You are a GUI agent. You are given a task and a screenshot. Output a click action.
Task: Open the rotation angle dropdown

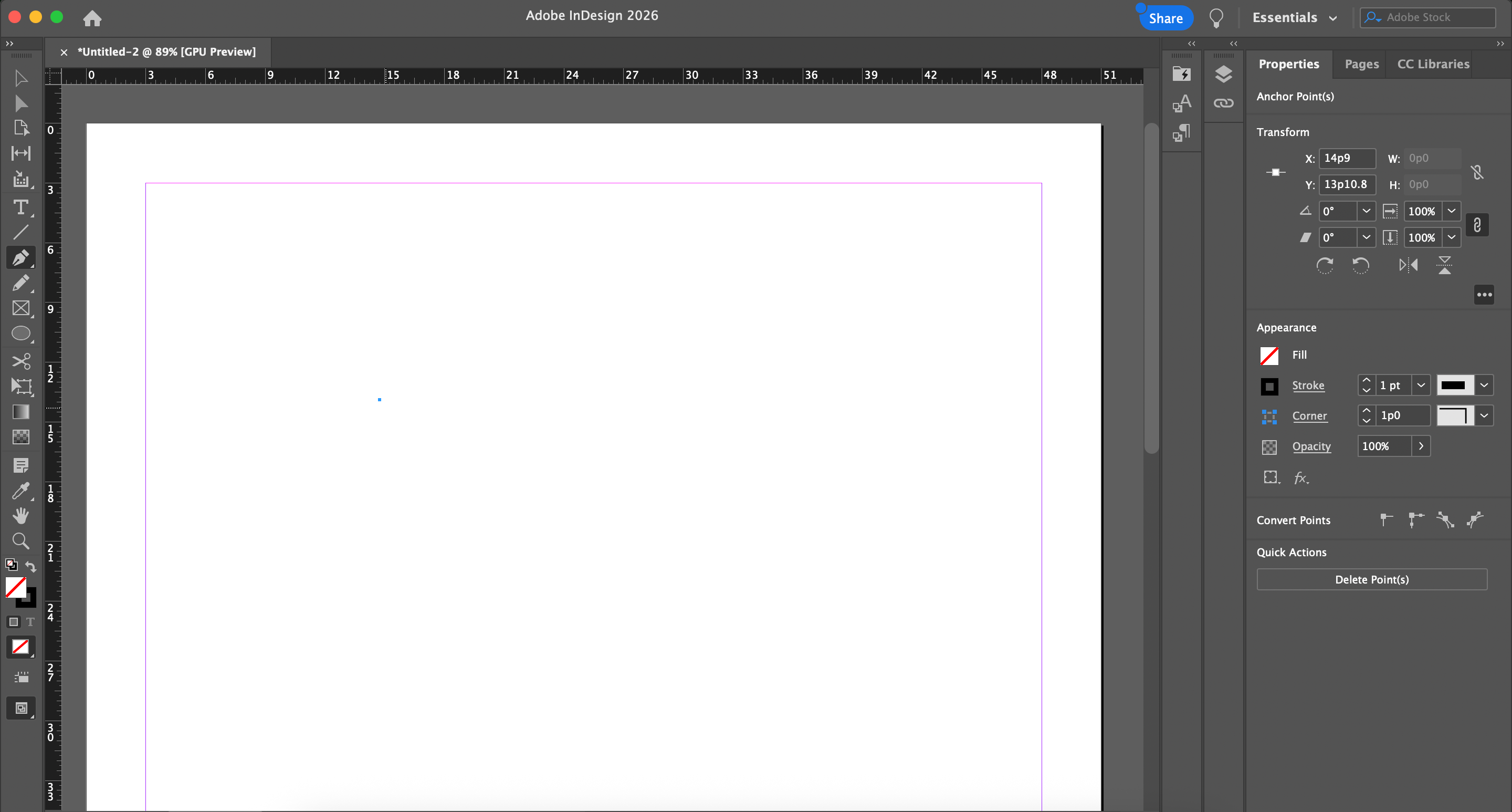tap(1367, 211)
